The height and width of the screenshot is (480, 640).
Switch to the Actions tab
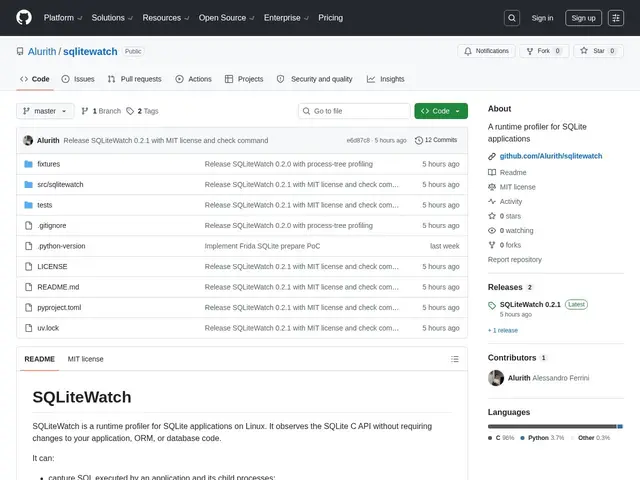[x=193, y=79]
